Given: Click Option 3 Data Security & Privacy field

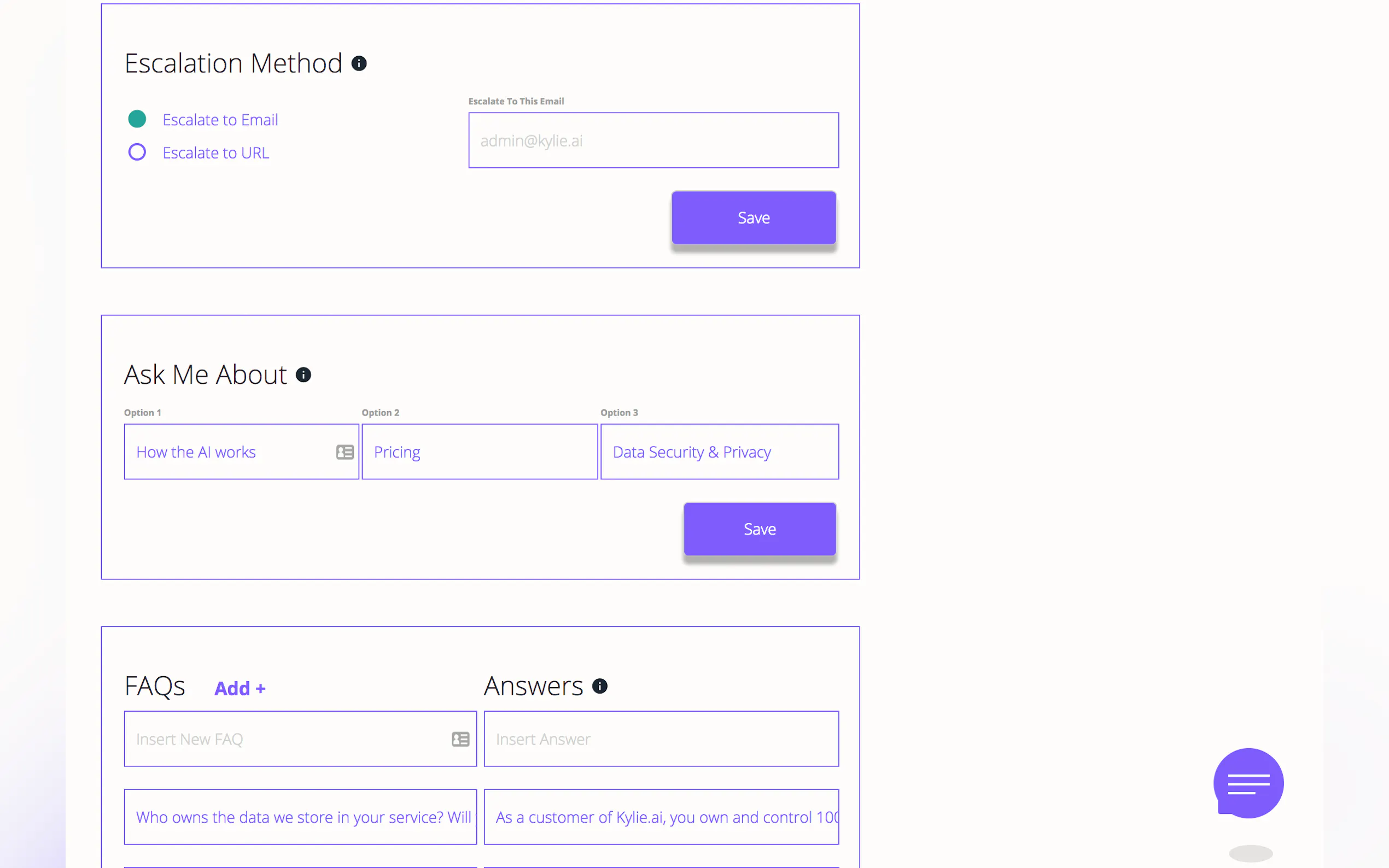Looking at the screenshot, I should coord(719,452).
